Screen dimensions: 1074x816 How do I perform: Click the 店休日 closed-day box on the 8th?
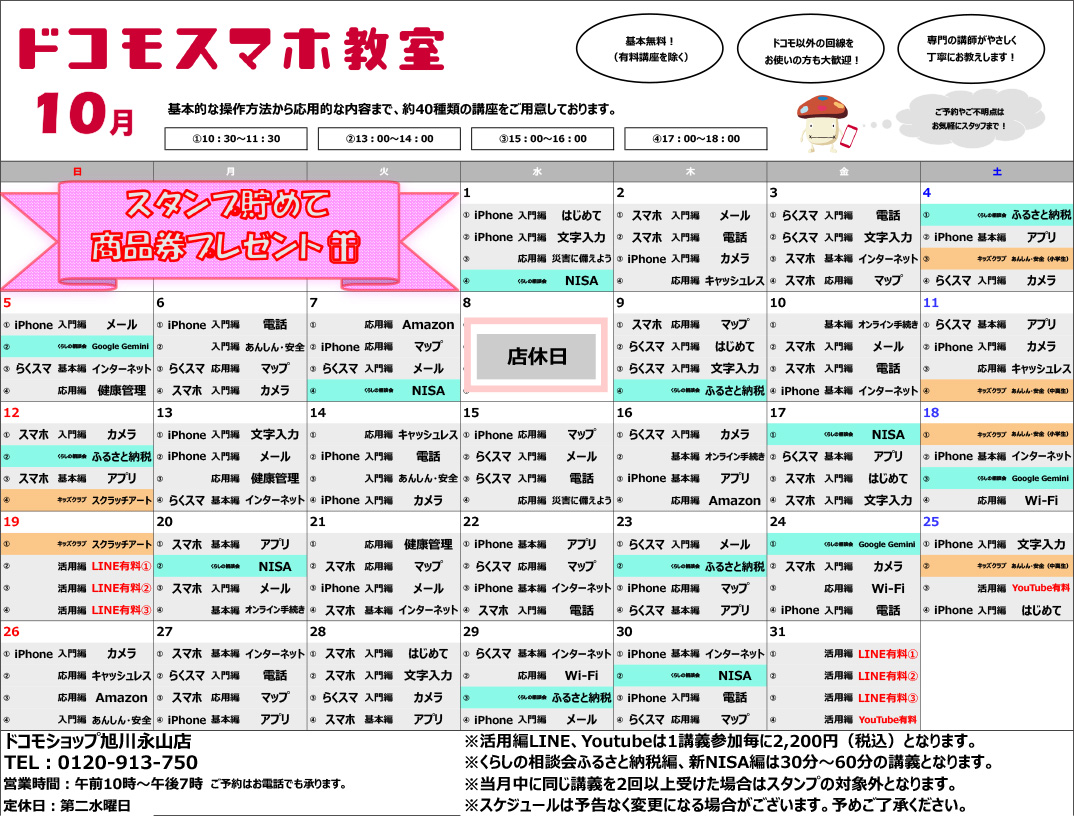coord(537,356)
